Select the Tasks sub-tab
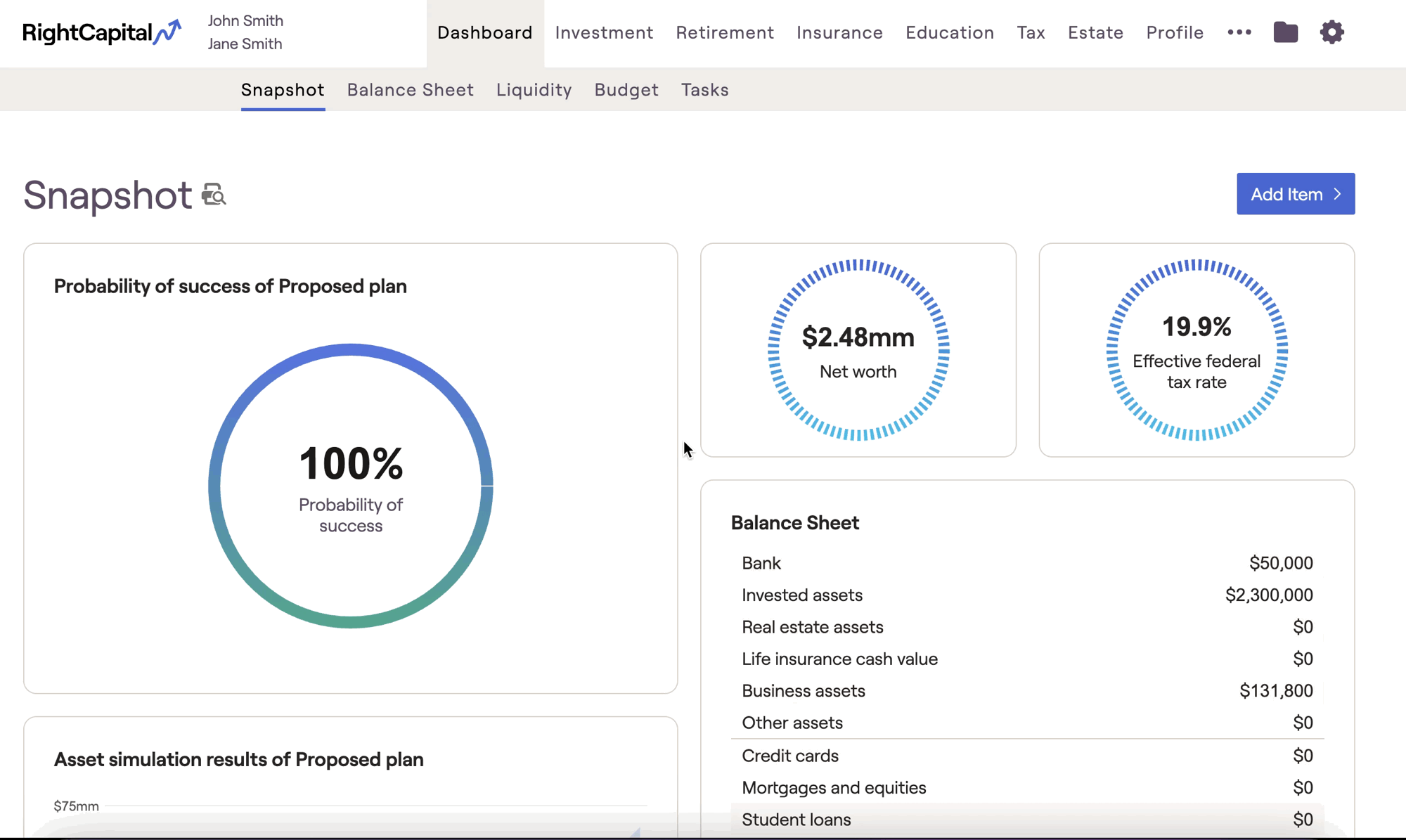Screen dimensions: 1406x840 point(704,90)
